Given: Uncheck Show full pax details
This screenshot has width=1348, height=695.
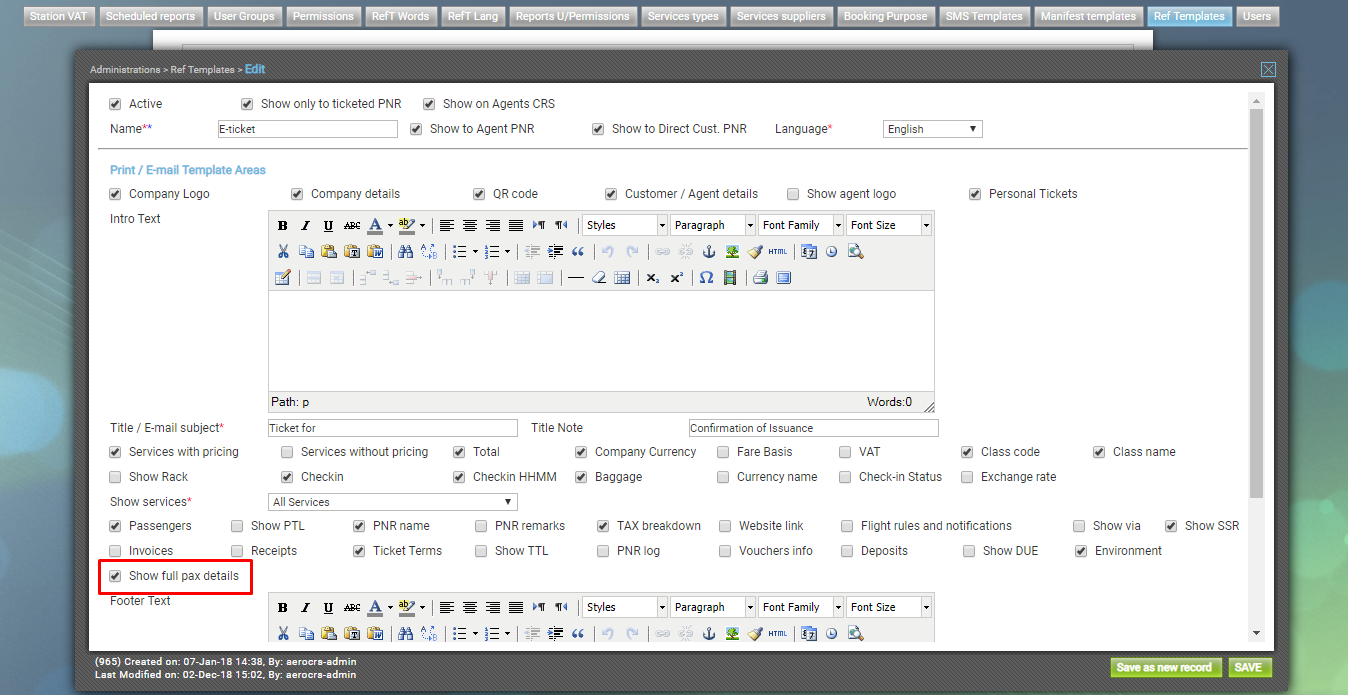Looking at the screenshot, I should point(115,576).
